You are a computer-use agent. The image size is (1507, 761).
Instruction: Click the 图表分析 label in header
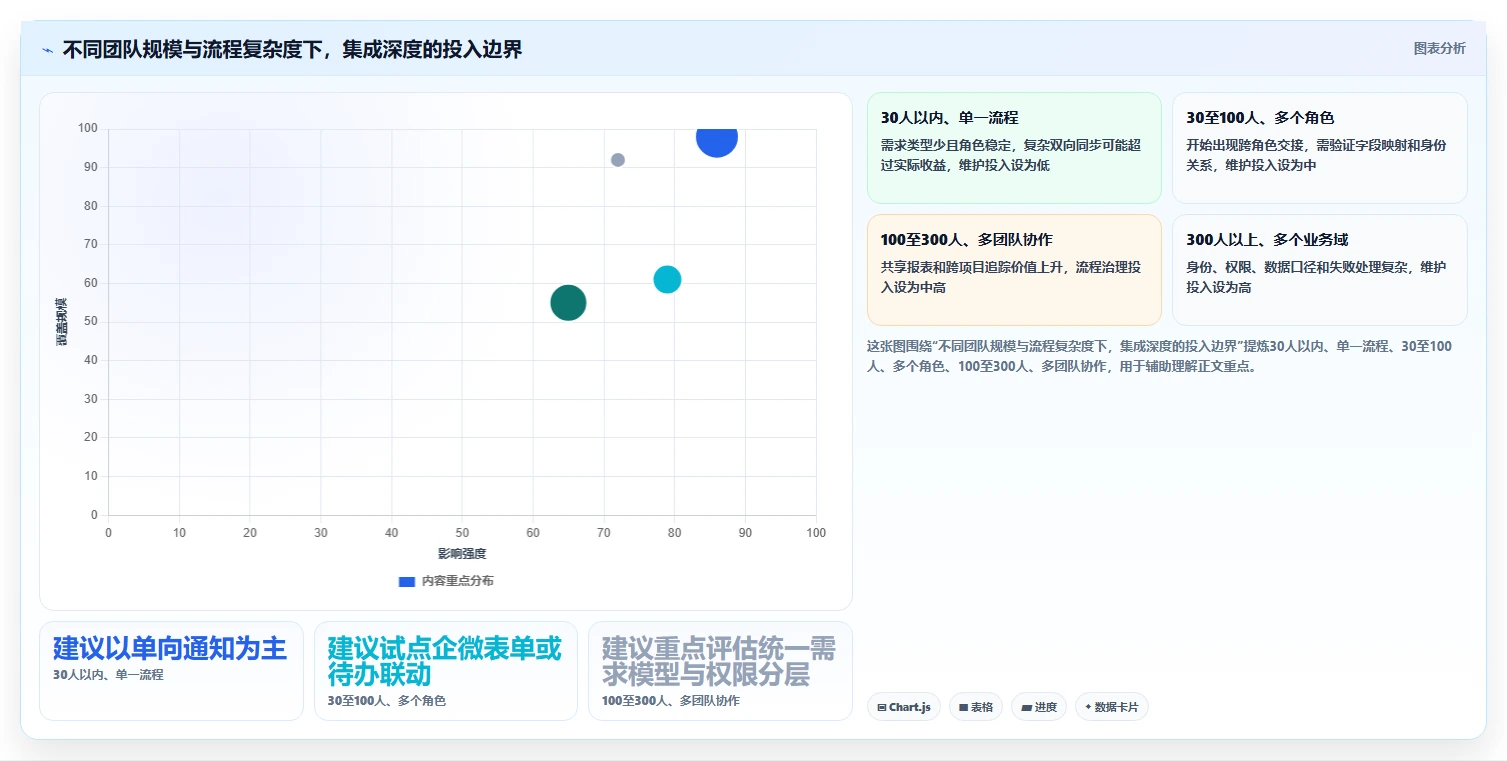point(1439,48)
